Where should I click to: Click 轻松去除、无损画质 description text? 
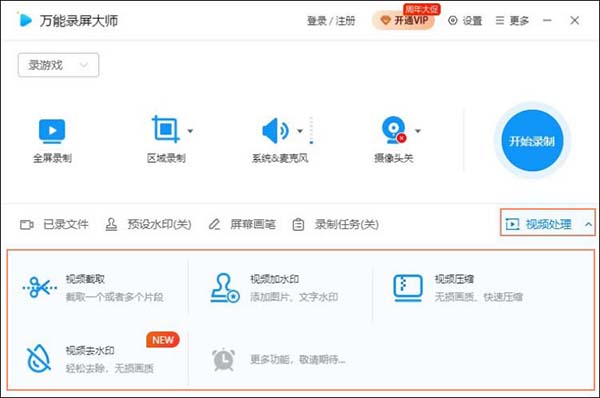tap(109, 369)
